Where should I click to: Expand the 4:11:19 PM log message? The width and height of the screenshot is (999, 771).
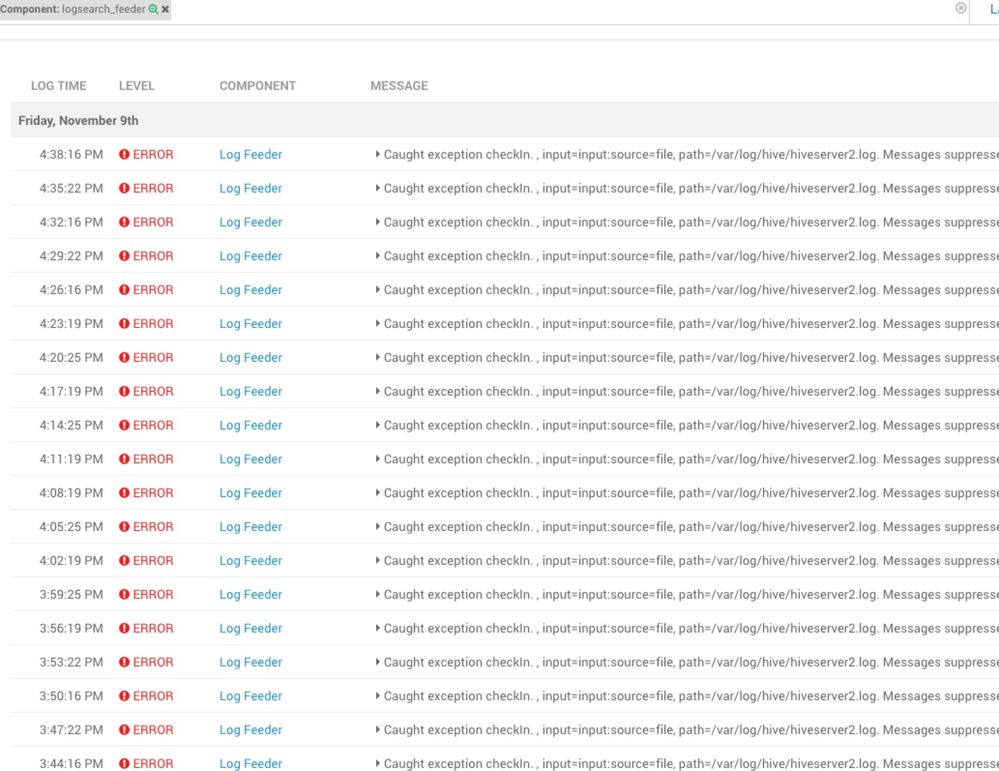(x=377, y=459)
